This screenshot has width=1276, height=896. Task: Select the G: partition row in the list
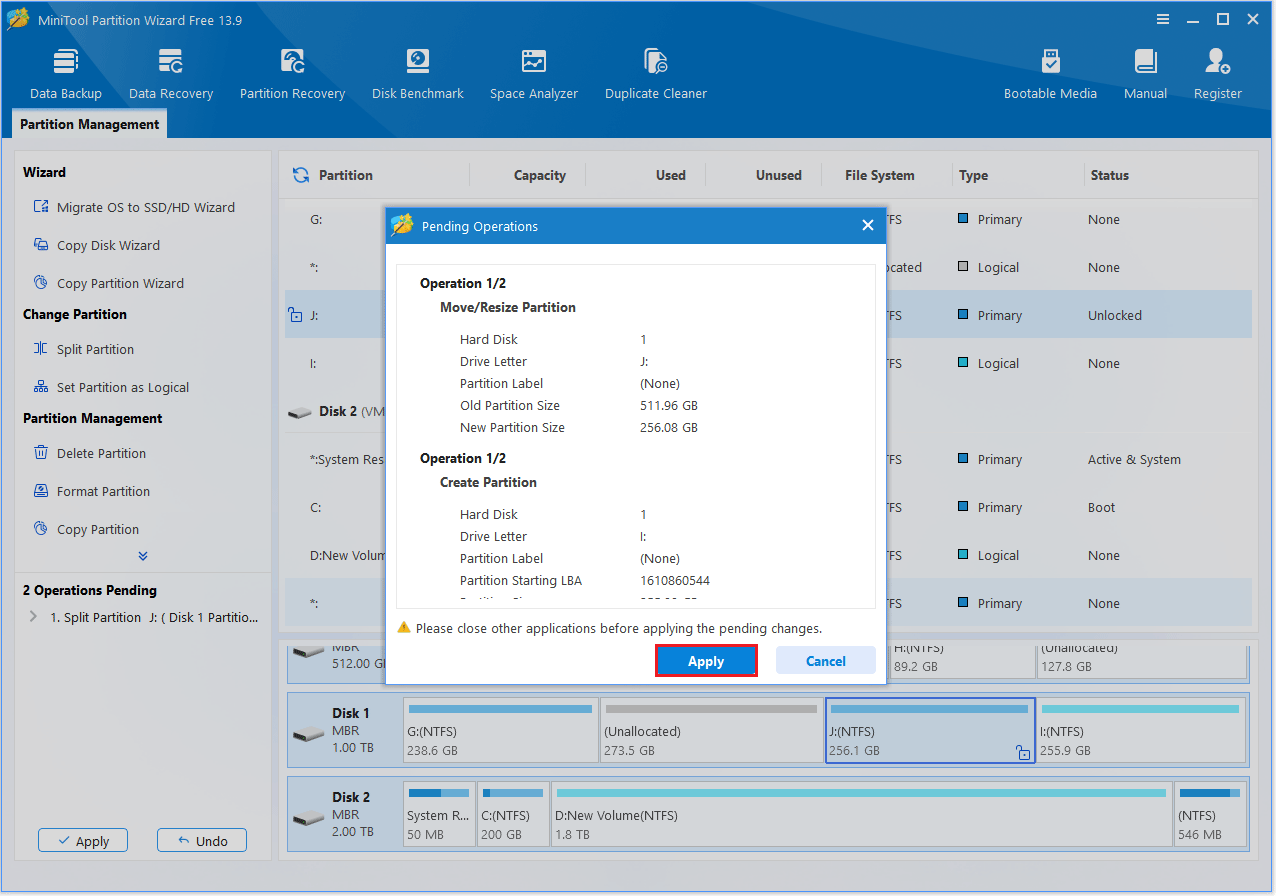point(768,219)
